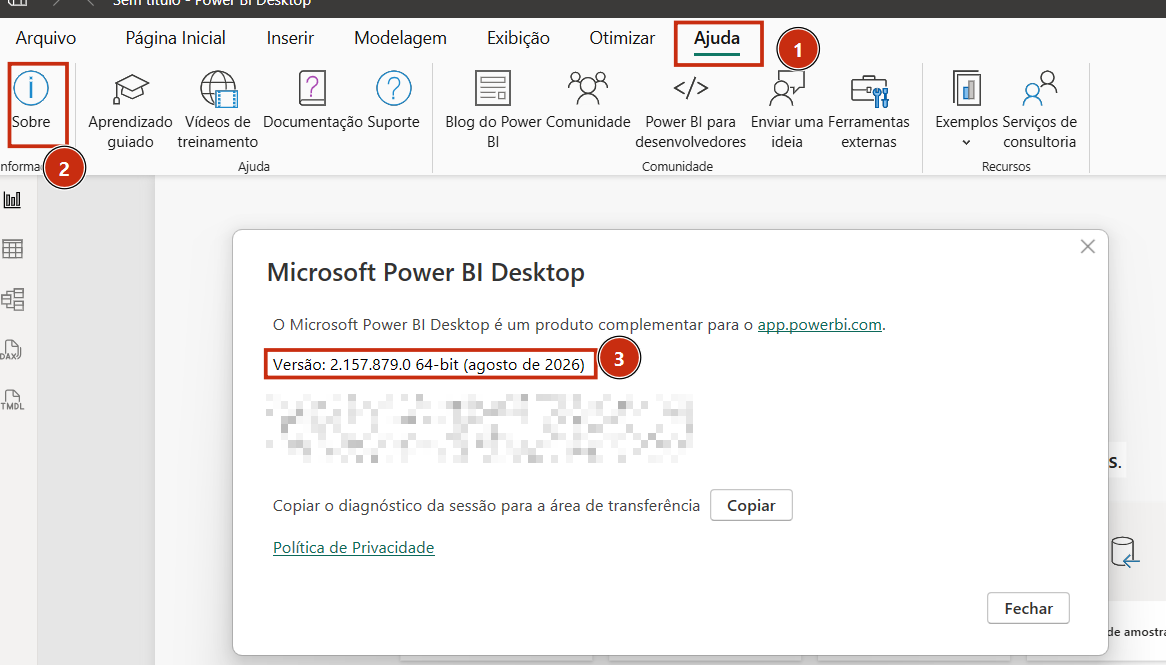Click the Fechar button
The height and width of the screenshot is (665, 1166).
[x=1028, y=608]
